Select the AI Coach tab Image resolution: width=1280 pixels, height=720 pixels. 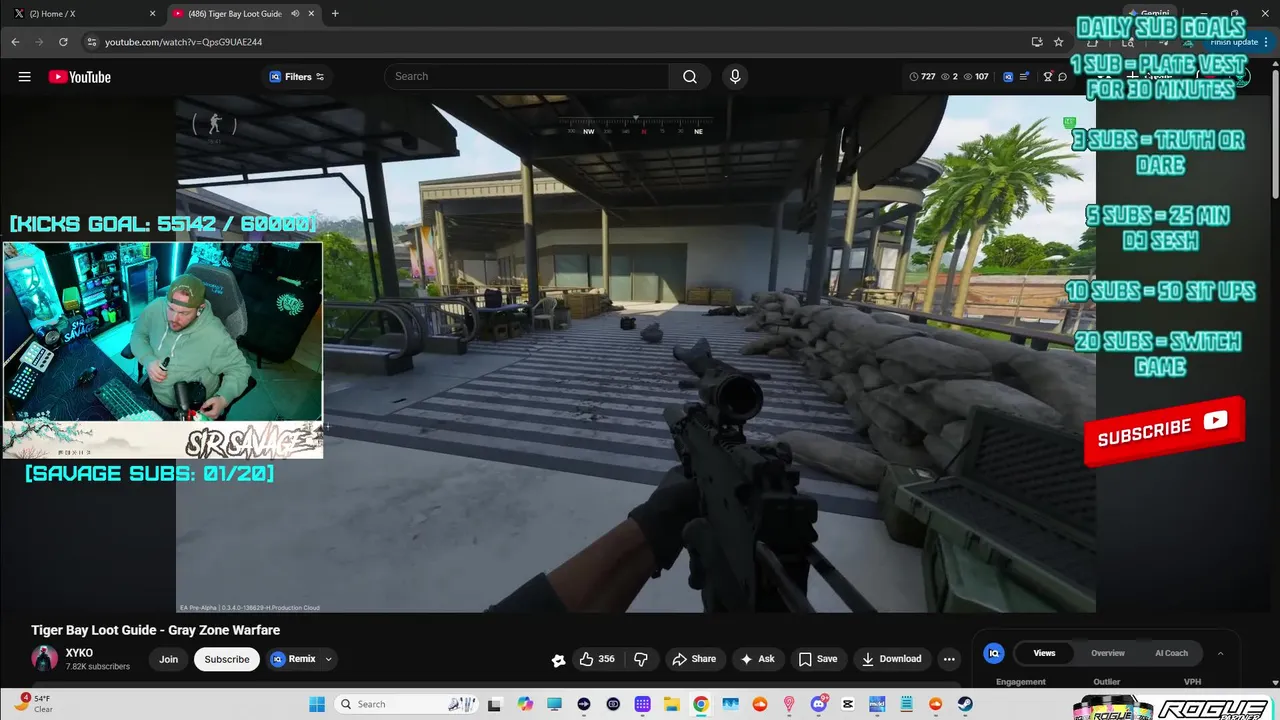pyautogui.click(x=1171, y=653)
